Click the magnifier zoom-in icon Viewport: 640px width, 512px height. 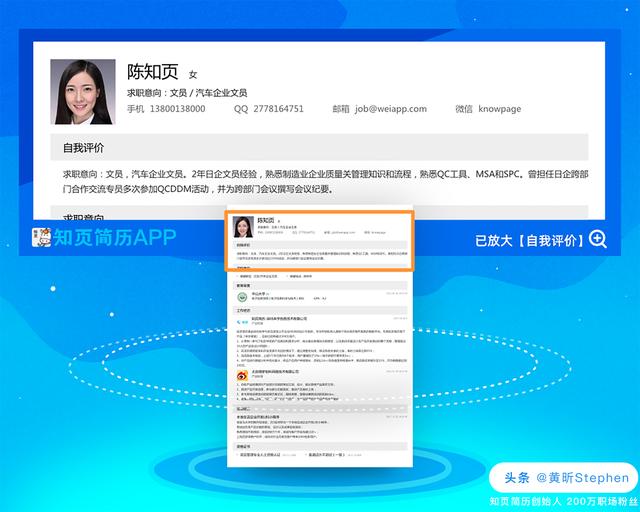598,239
